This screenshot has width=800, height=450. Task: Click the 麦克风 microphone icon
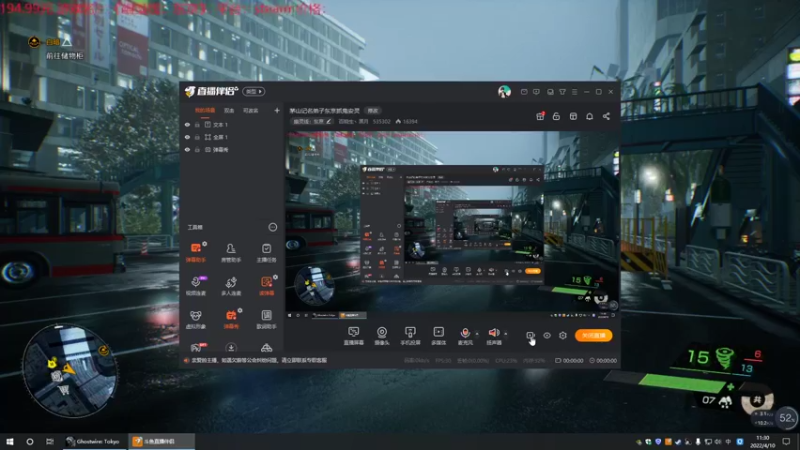(x=465, y=333)
